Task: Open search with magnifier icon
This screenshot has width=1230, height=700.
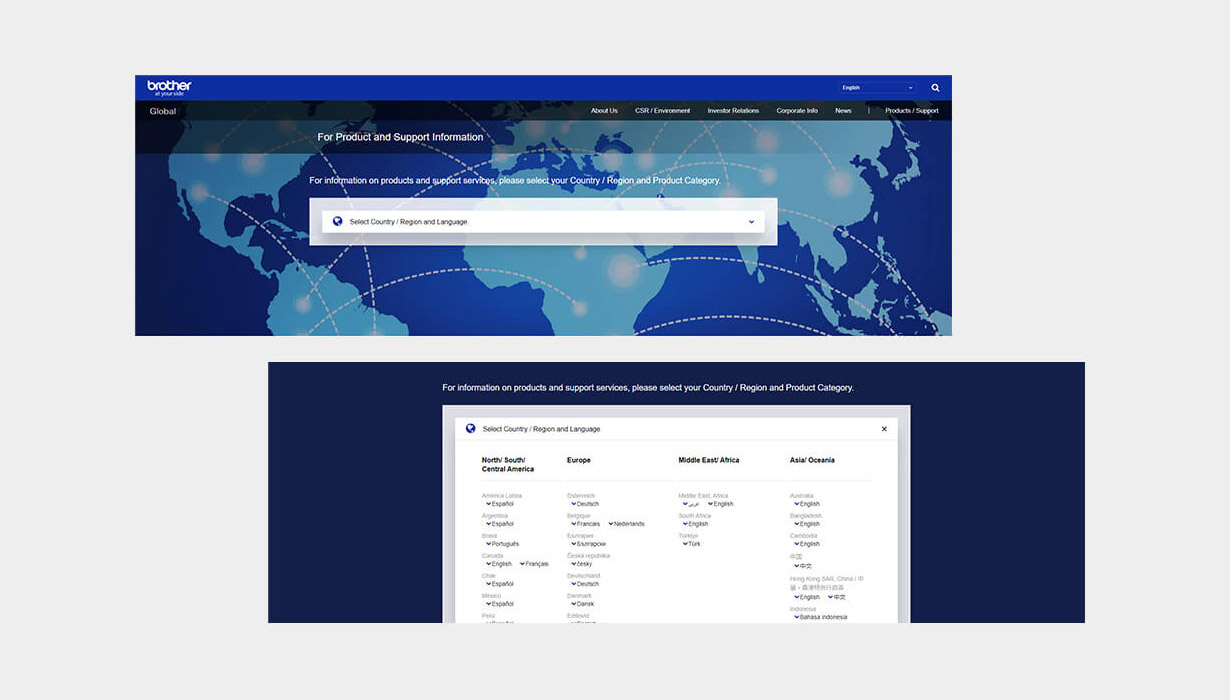Action: (x=935, y=88)
